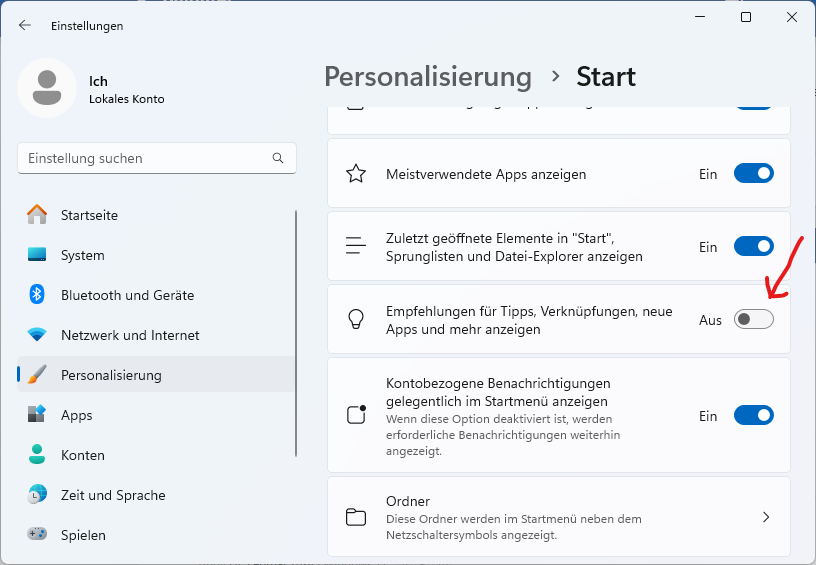Click the Apps icon in sidebar
The width and height of the screenshot is (816, 565).
(37, 415)
